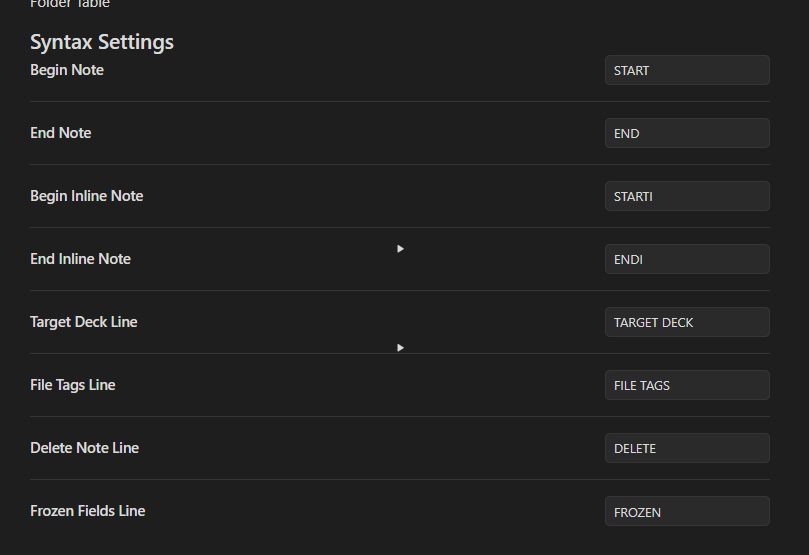Focus the End Inline Note ENDI field
The width and height of the screenshot is (809, 555).
(x=687, y=259)
